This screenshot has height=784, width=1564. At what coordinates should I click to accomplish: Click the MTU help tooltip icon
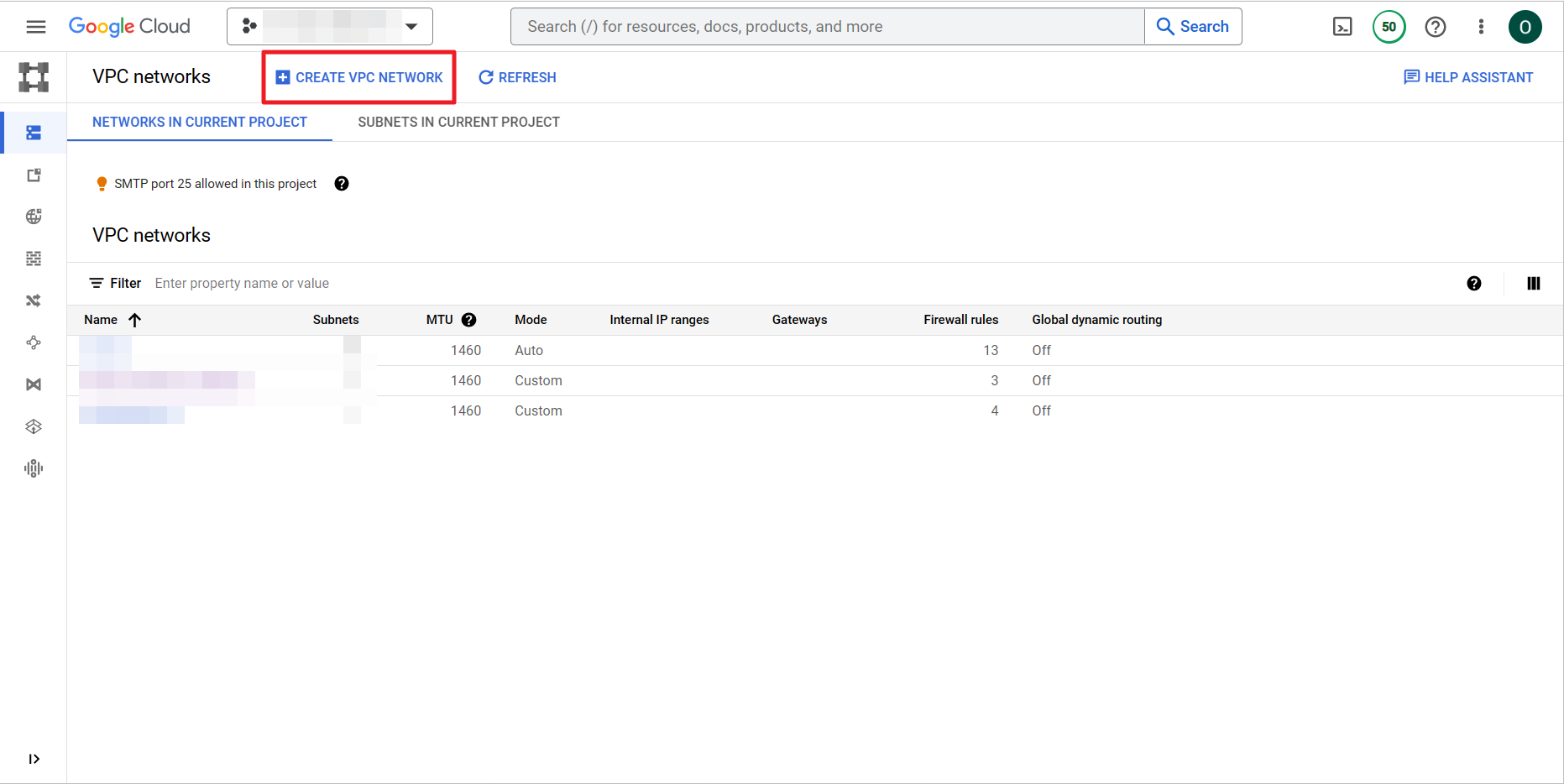[469, 320]
